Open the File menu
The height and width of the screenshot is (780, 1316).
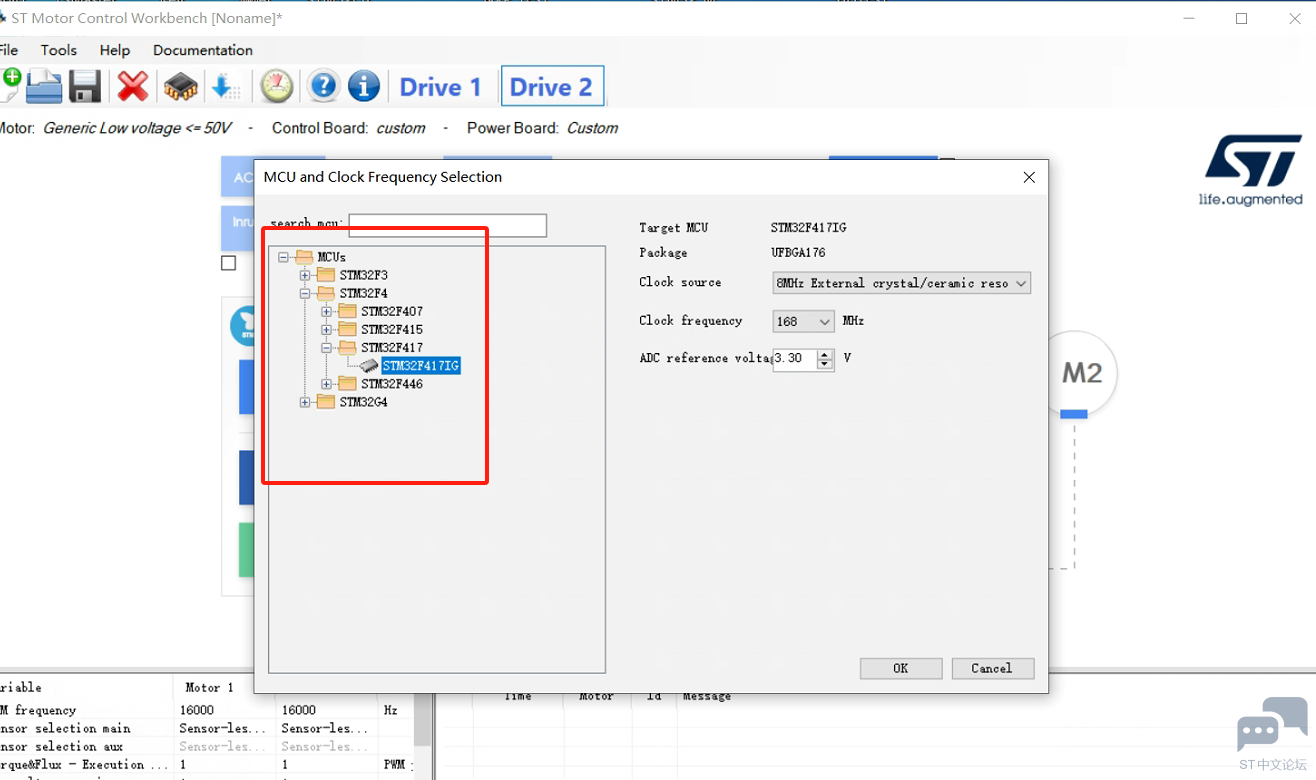click(9, 50)
